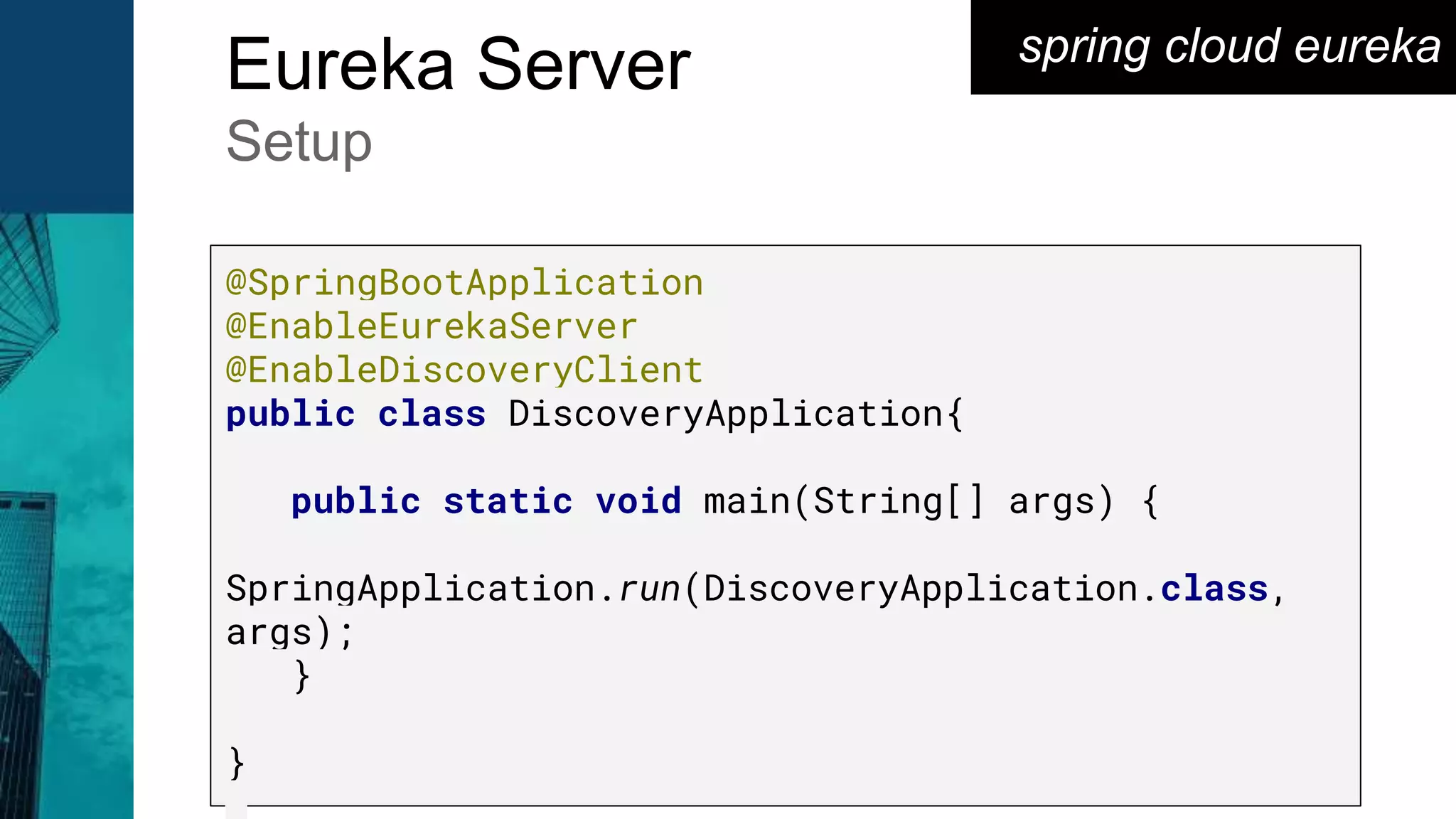Select the @EnableDiscoveryClient annotation line
Image resolution: width=1456 pixels, height=819 pixels.
(464, 370)
